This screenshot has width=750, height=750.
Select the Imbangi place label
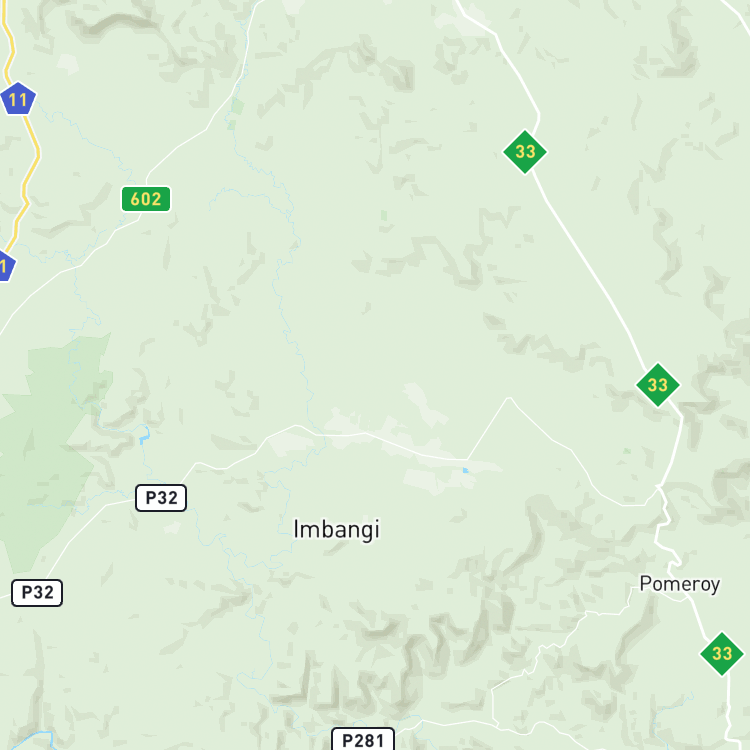[336, 529]
